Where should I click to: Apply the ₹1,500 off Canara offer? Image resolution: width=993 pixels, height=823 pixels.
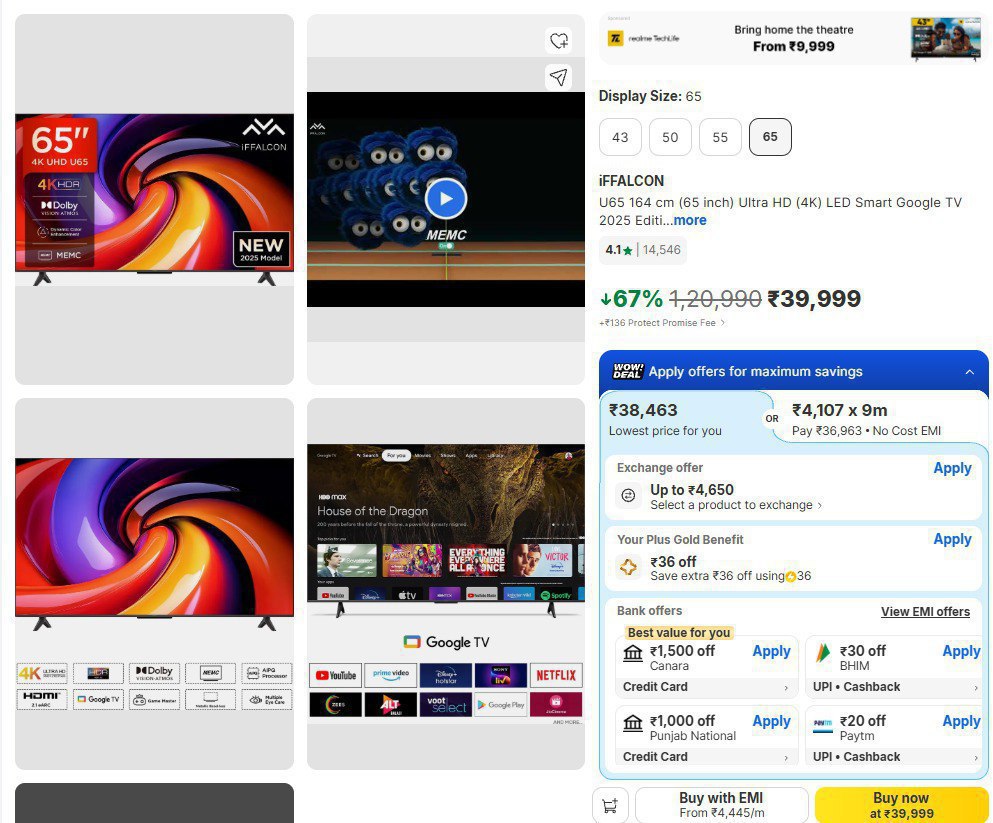(771, 651)
